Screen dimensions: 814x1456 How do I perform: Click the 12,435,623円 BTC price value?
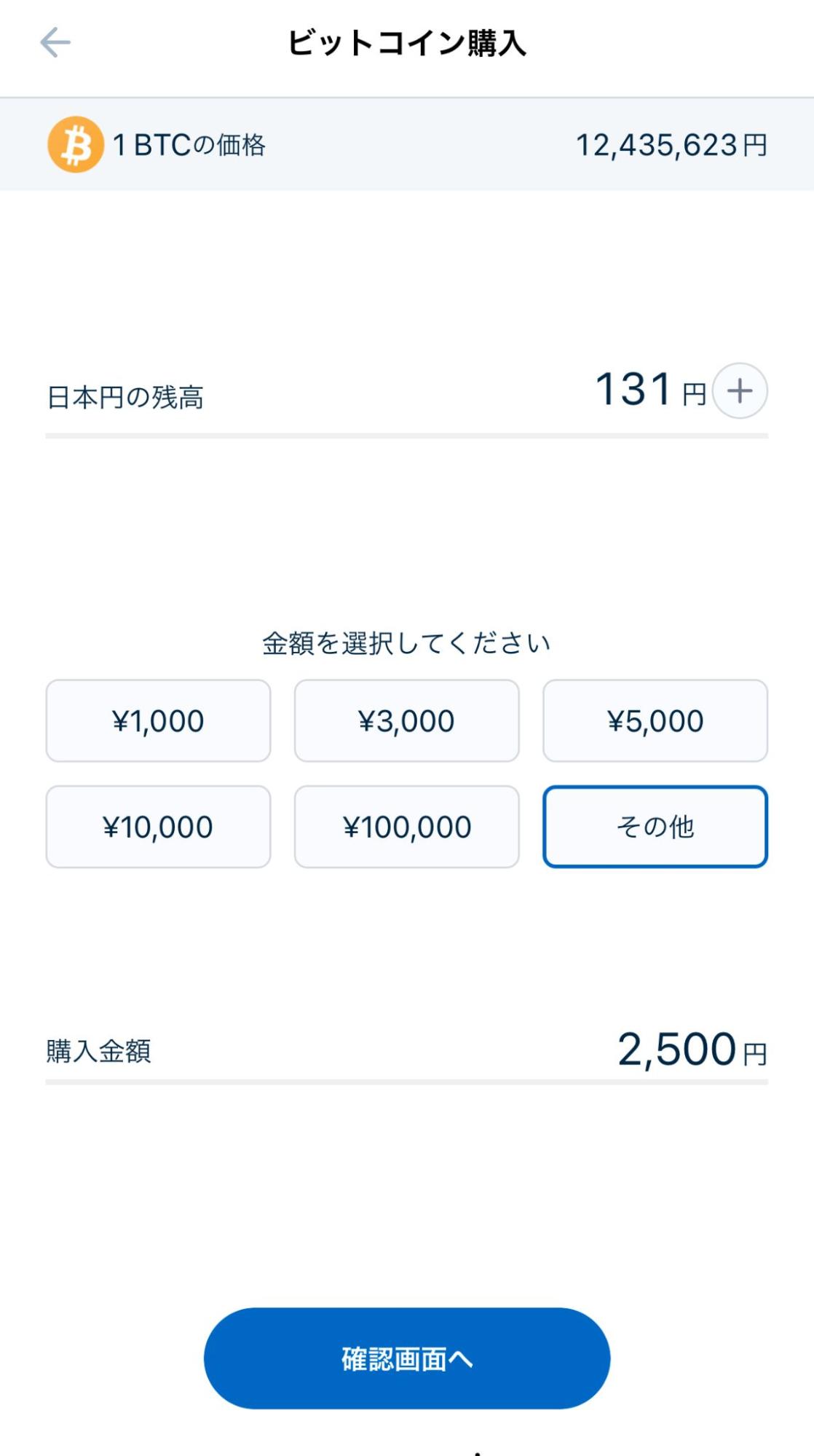[657, 145]
